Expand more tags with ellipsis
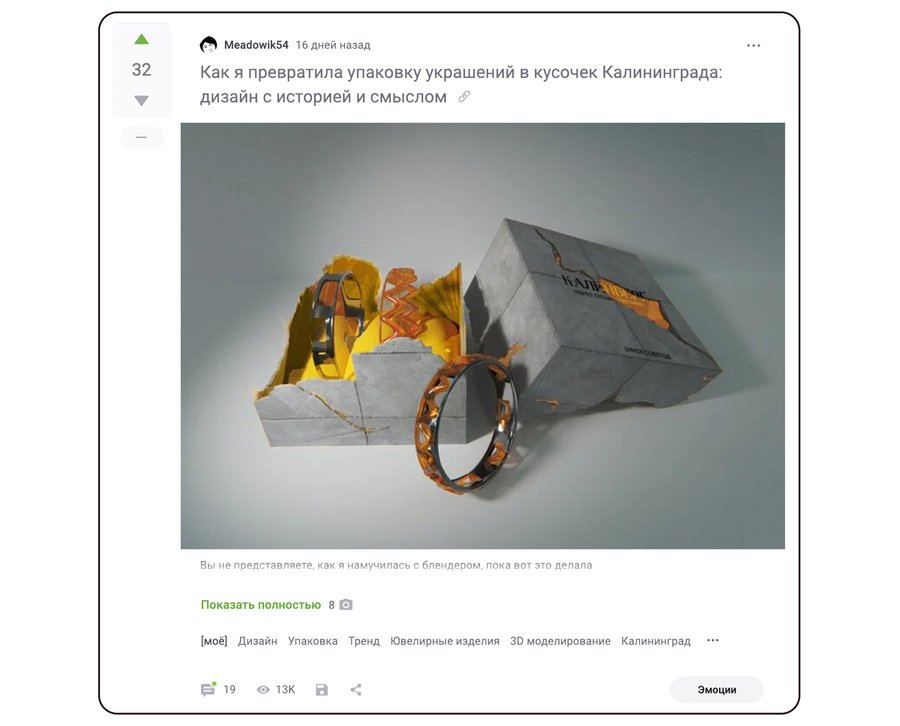Screen dimensions: 900x726 [712, 640]
